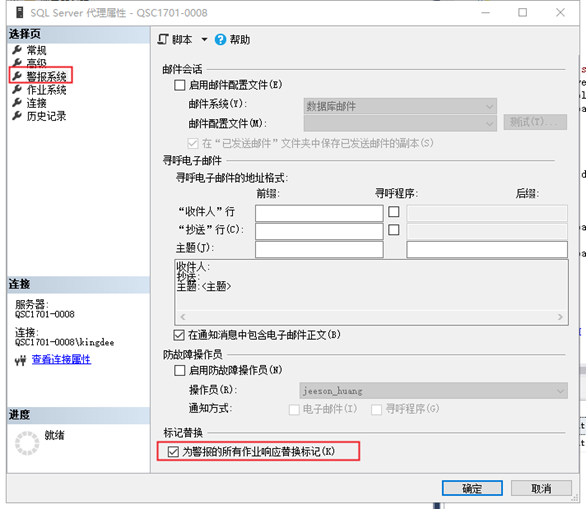Open the 高级 page in the list
Screen dimensions: 586x509
(36, 63)
